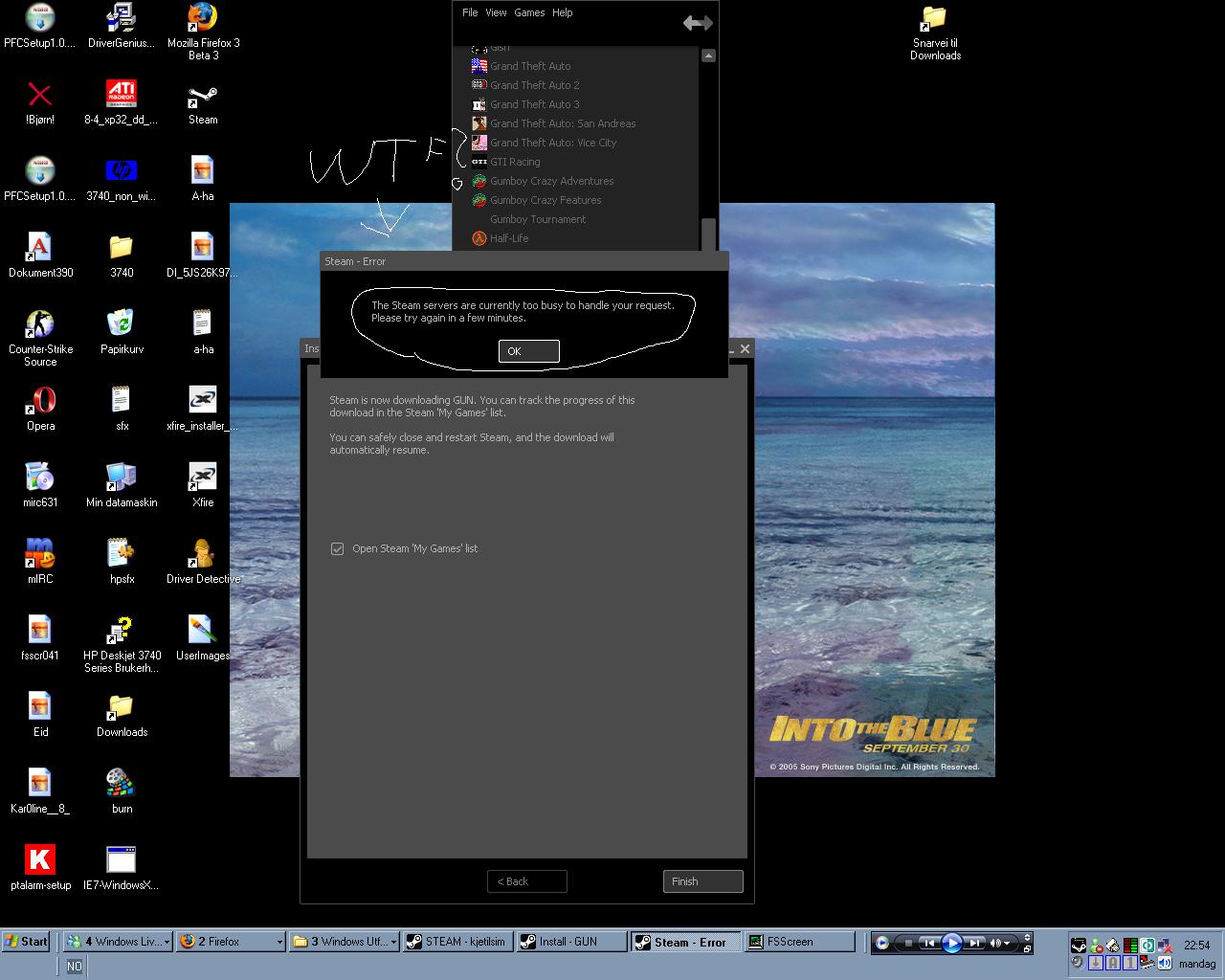Click the speaker volume tray icon

click(x=1166, y=963)
